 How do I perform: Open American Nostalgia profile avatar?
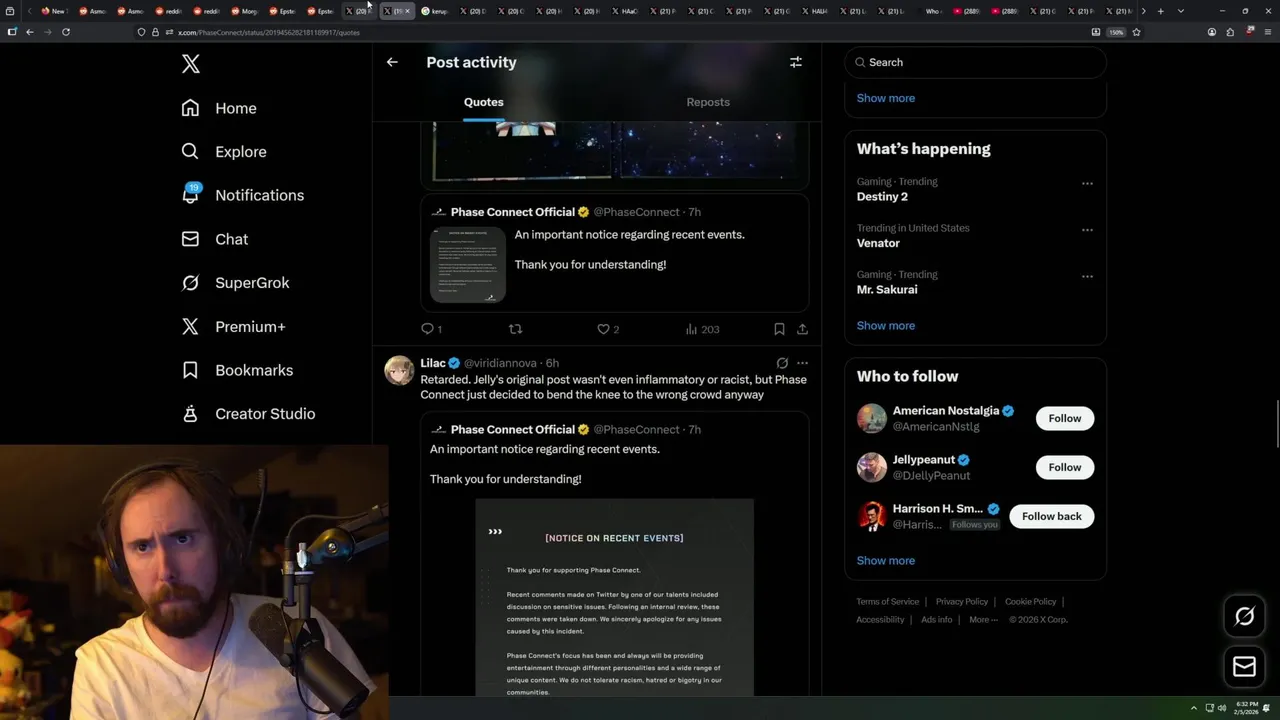point(872,418)
